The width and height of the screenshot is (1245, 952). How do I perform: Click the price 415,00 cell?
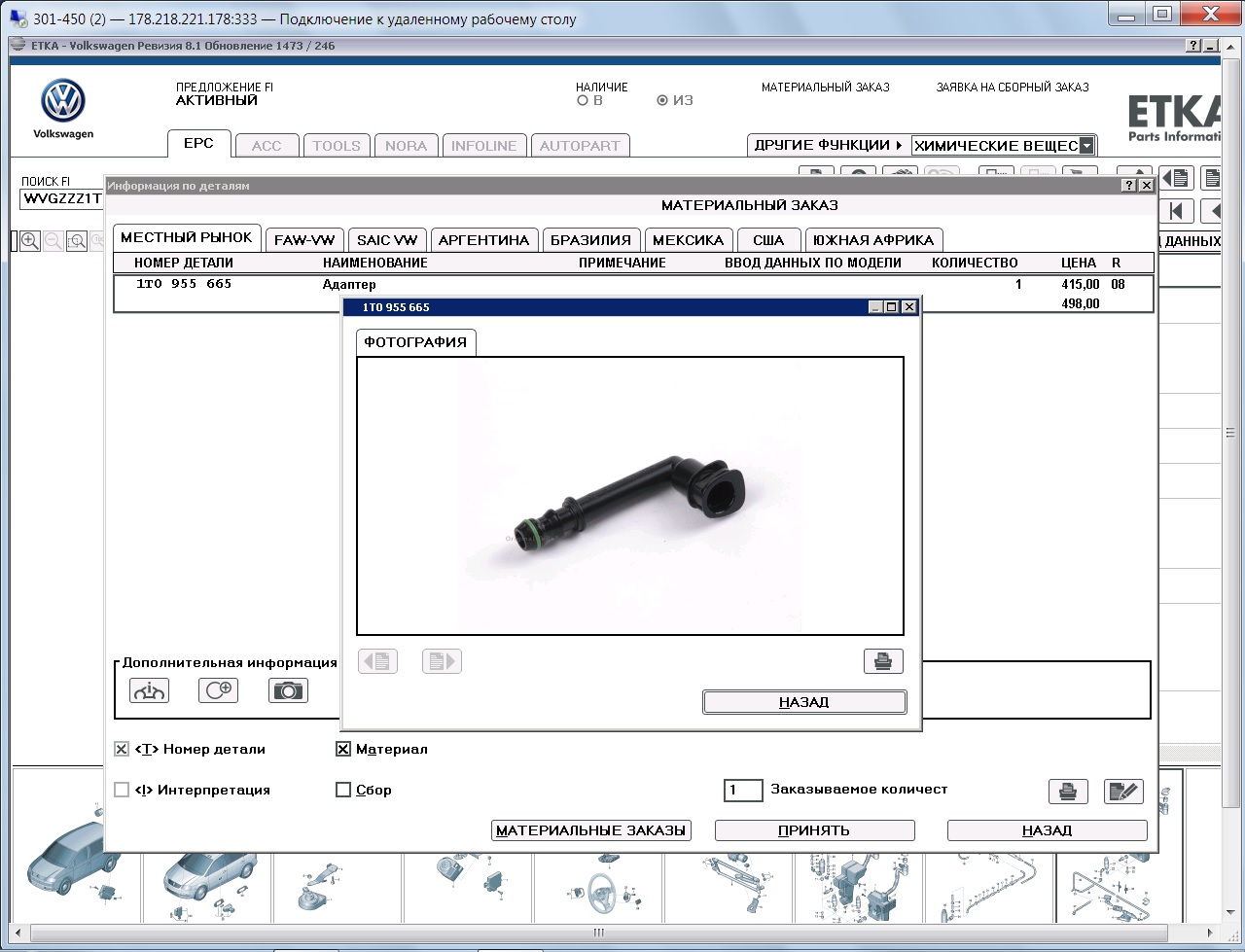1081,285
